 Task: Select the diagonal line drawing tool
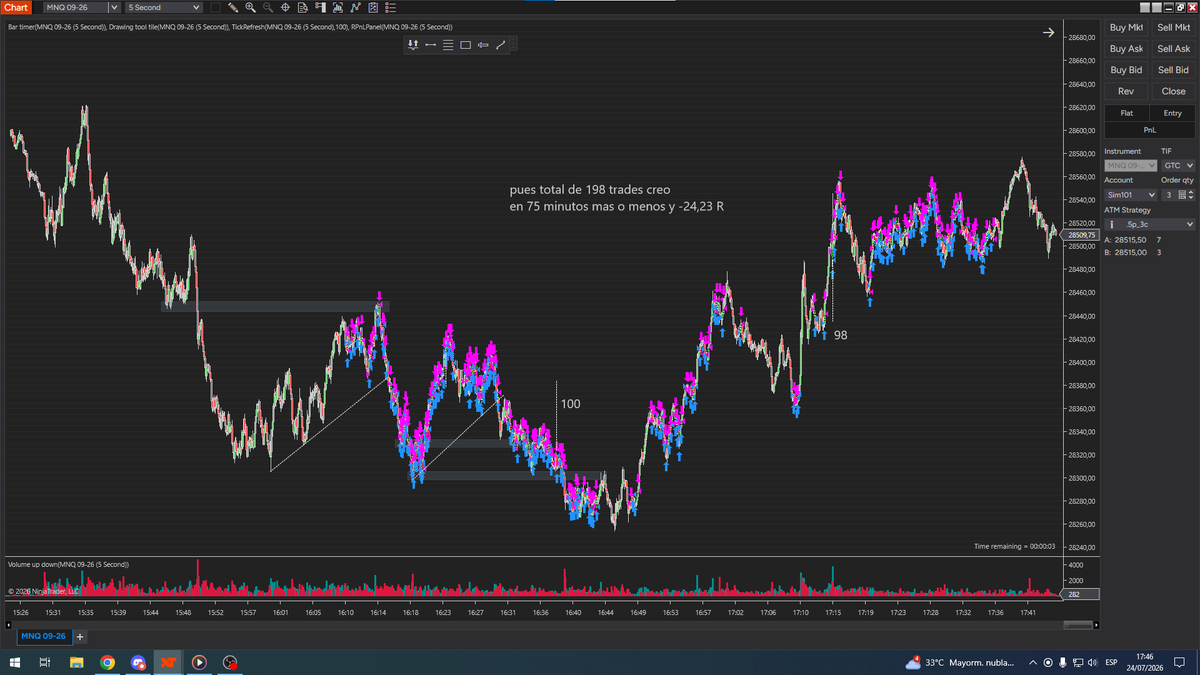point(501,44)
